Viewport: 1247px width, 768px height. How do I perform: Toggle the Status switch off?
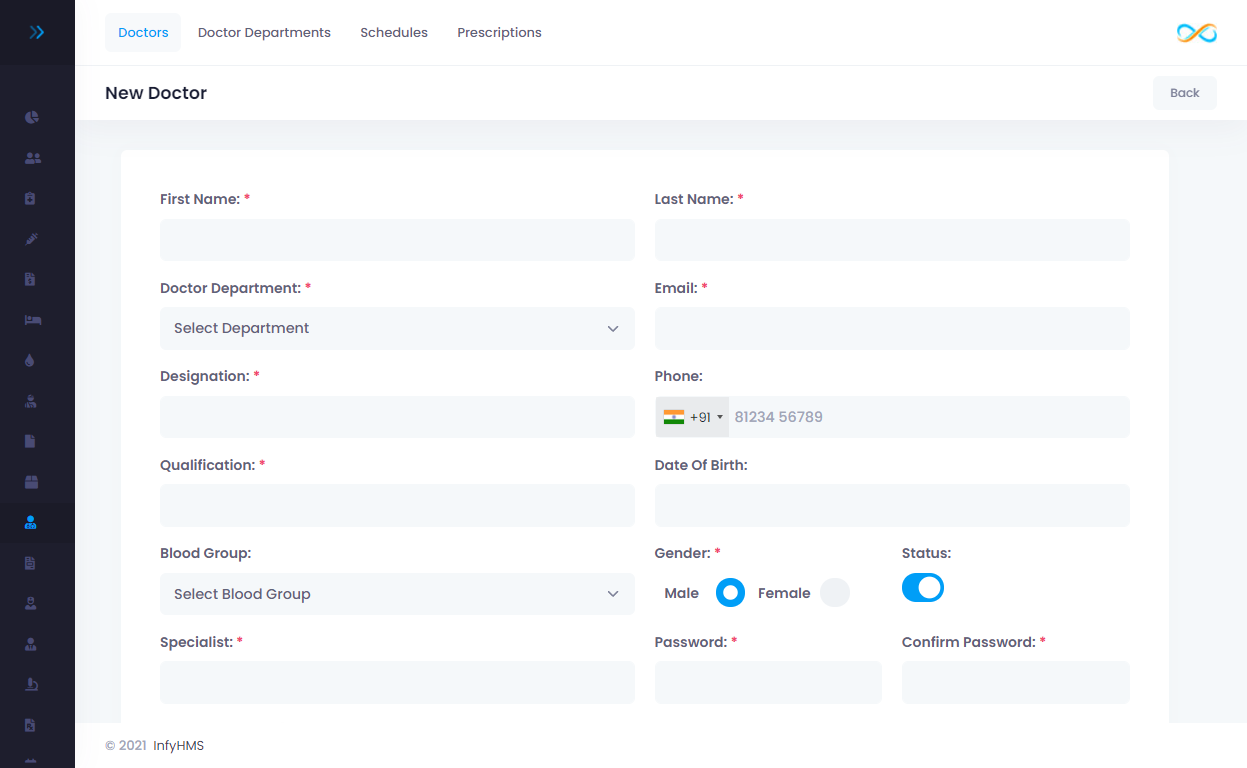point(922,588)
